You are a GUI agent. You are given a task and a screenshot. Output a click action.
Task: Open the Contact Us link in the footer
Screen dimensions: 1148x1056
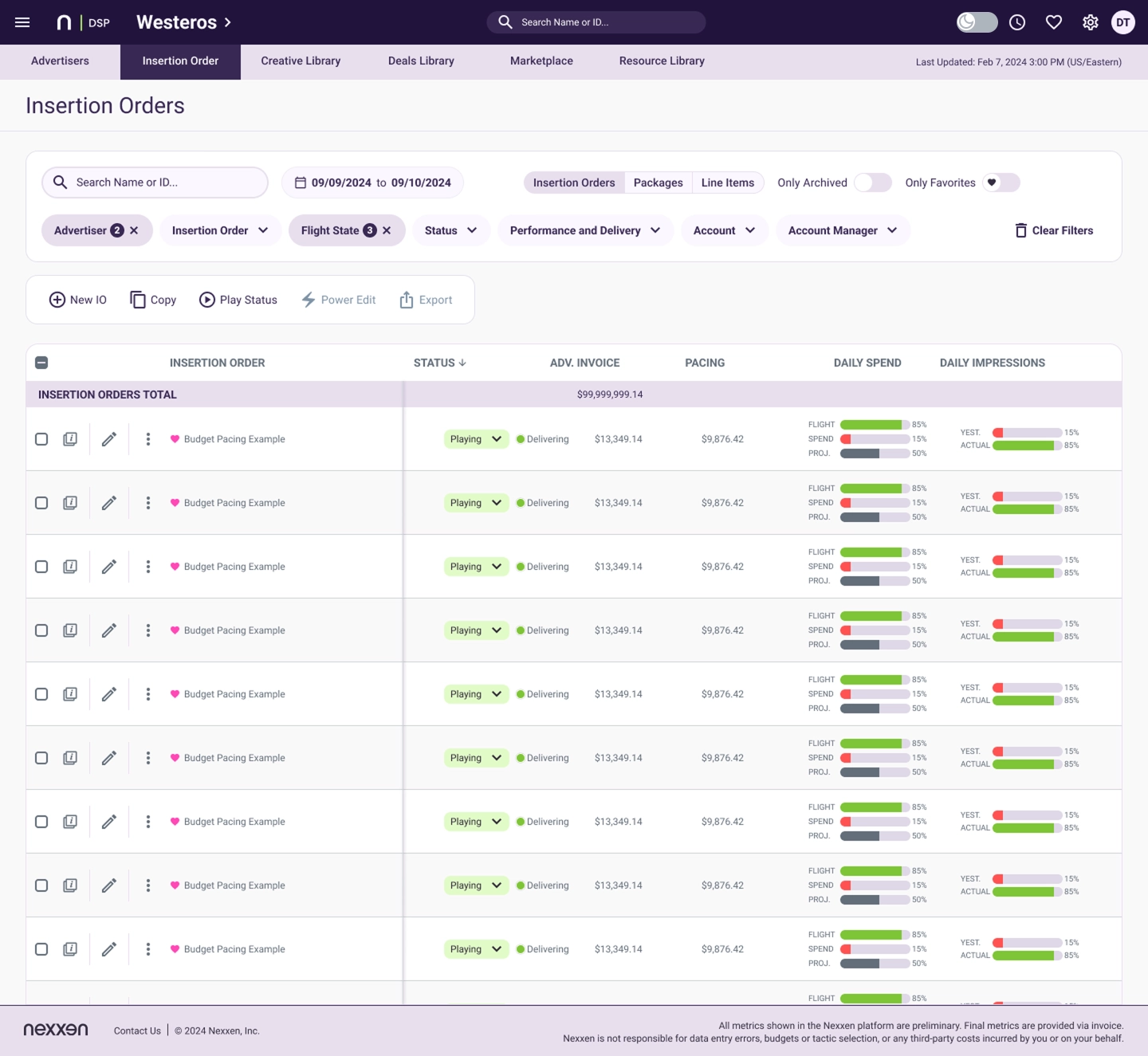coord(136,1030)
